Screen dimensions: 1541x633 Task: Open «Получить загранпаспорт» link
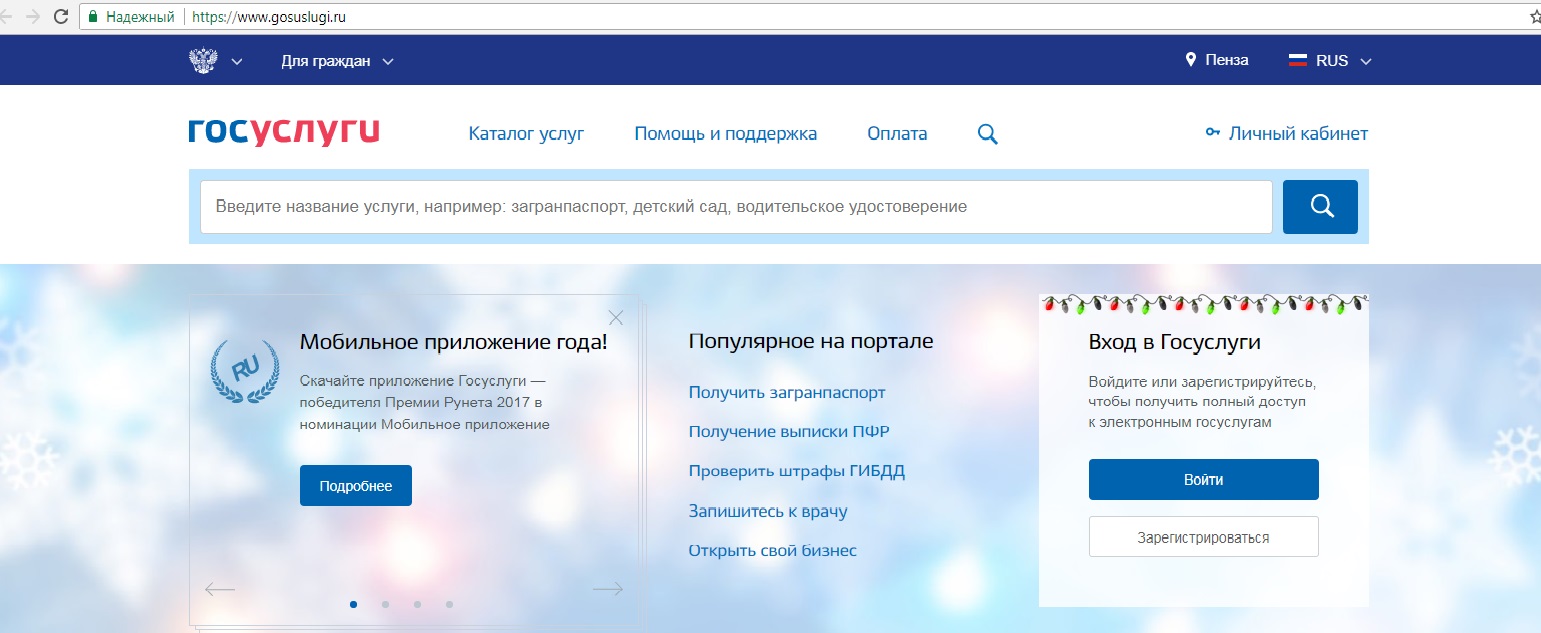[x=787, y=392]
